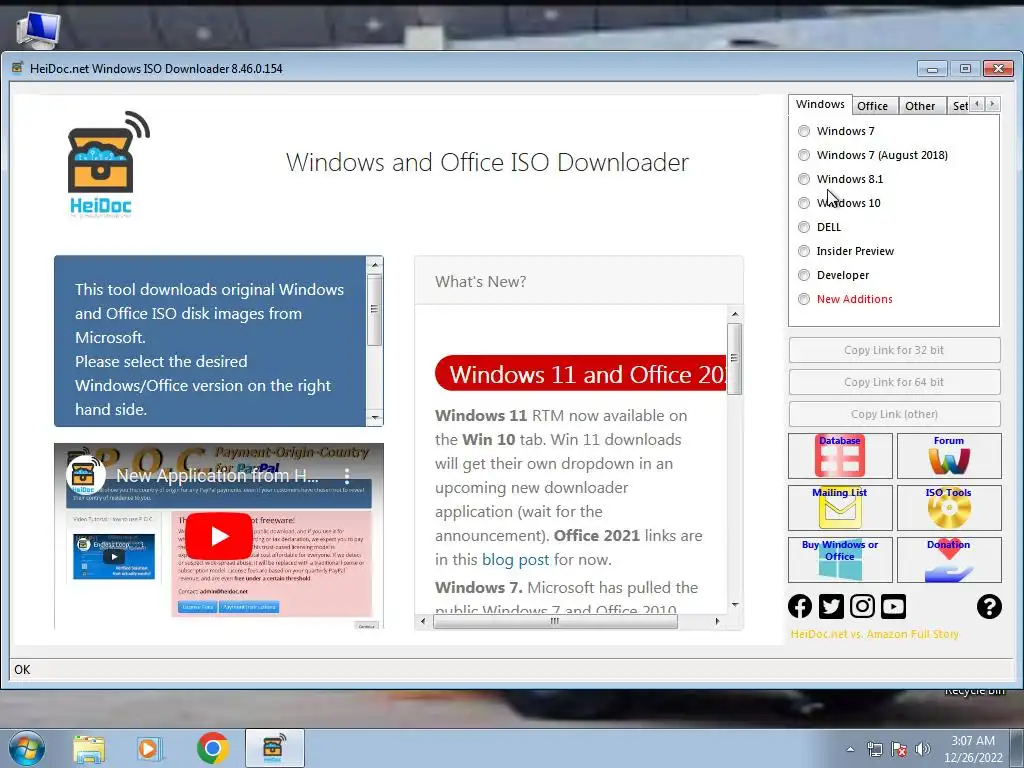Click the Copy Link (other) button
Viewport: 1024px width, 768px height.
pos(894,414)
